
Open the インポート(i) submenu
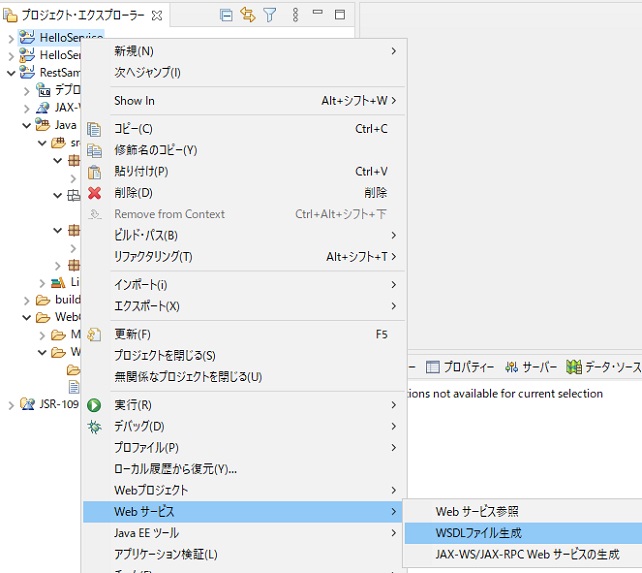click(246, 285)
